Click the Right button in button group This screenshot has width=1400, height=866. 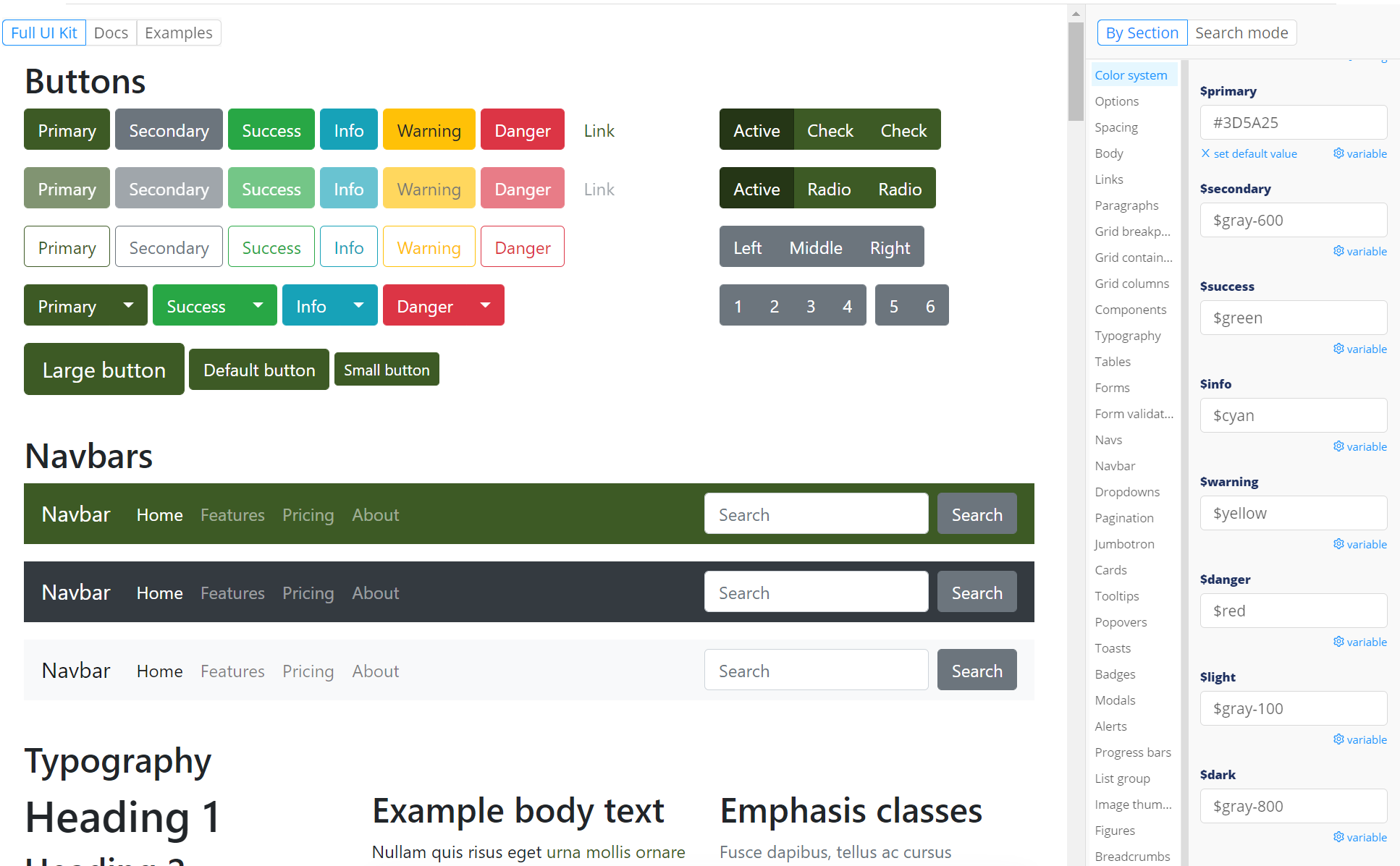tap(890, 247)
